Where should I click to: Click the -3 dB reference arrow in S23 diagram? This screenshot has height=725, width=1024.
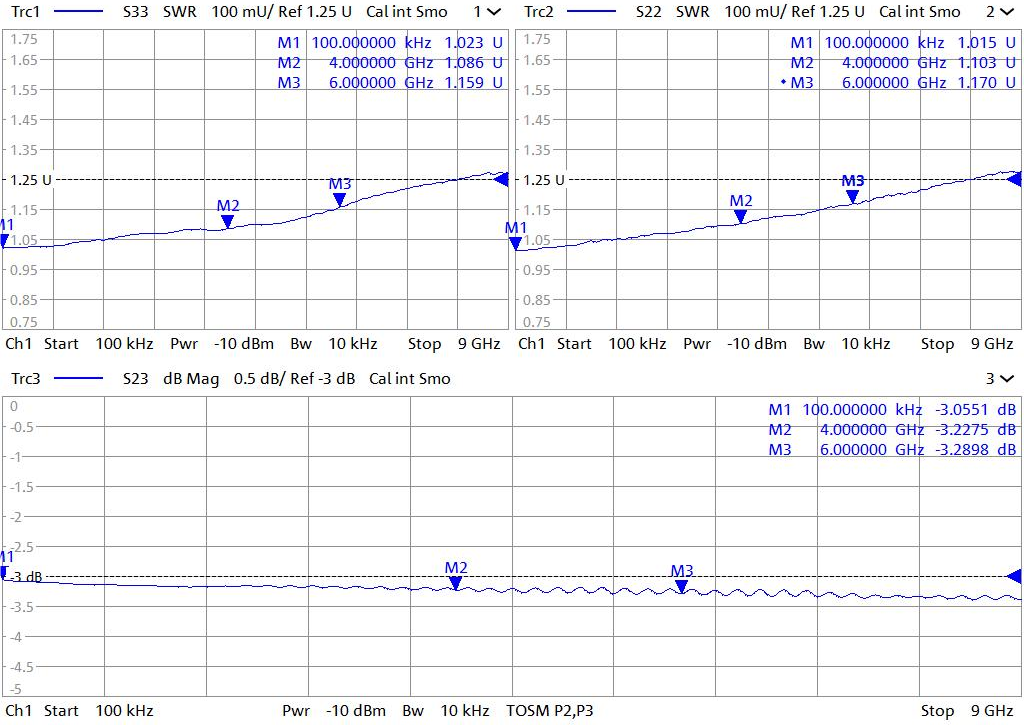coord(1014,576)
